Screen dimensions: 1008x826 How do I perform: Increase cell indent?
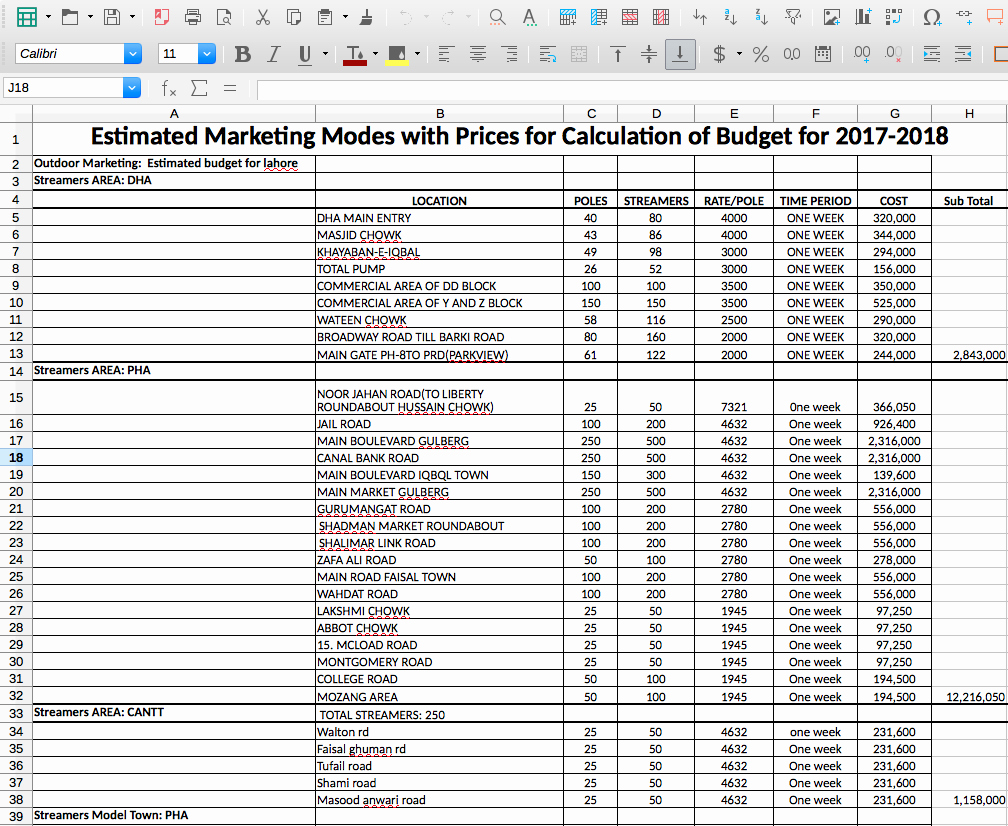[x=932, y=55]
